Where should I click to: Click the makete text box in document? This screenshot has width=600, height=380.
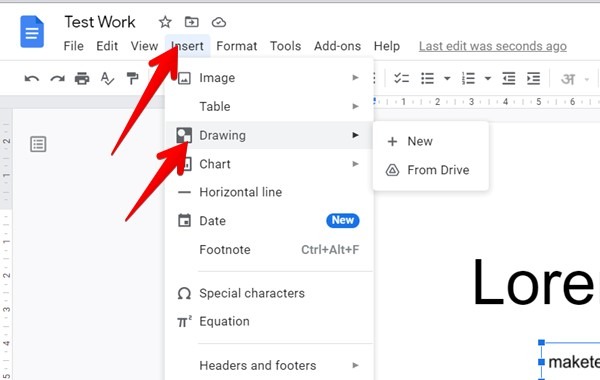570,361
